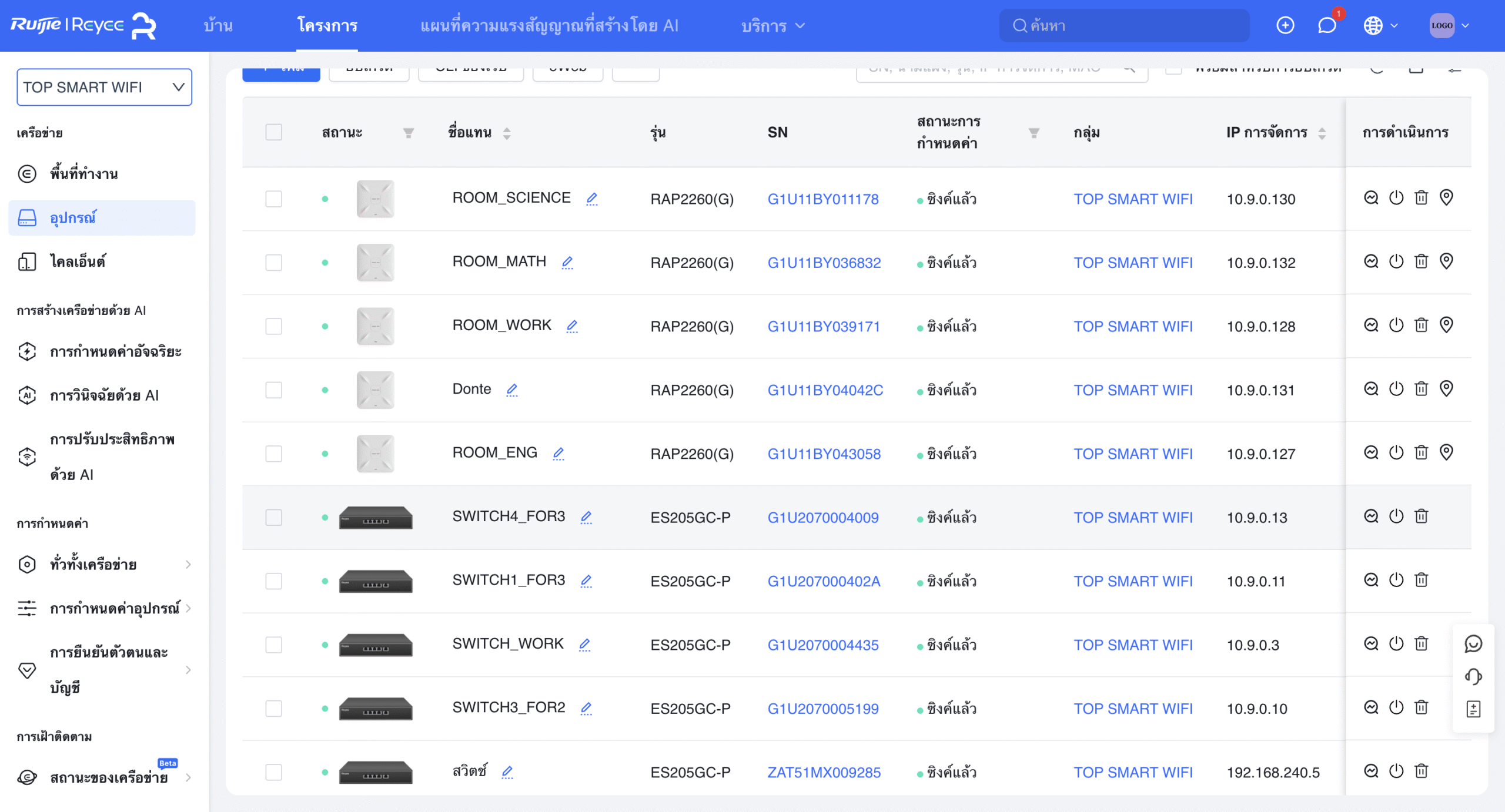Screen dimensions: 1505x812
Task: Open the TOP SMART WIFI project dropdown
Action: [104, 87]
